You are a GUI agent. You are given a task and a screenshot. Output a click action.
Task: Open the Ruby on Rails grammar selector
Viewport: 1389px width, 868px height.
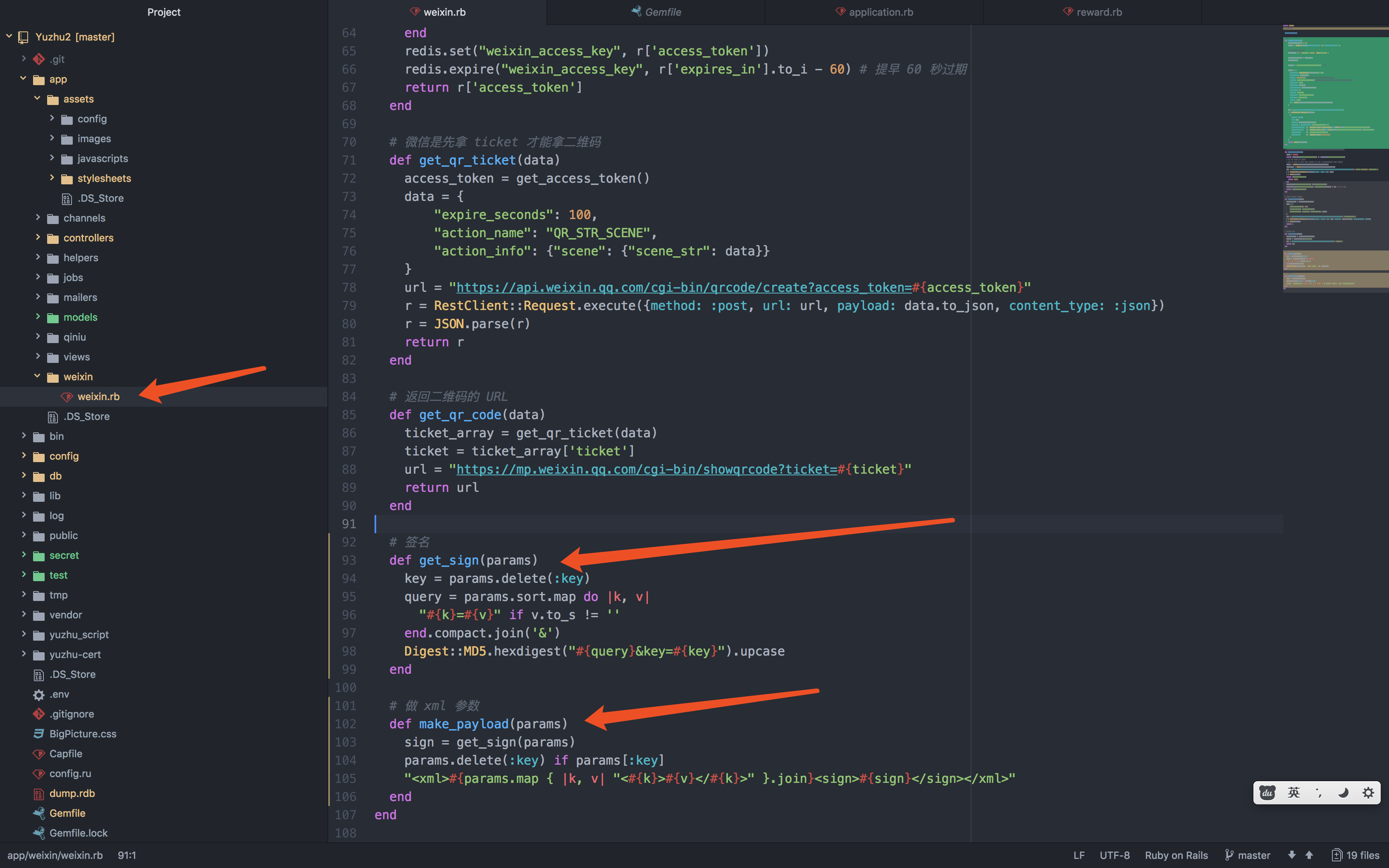pyautogui.click(x=1176, y=855)
